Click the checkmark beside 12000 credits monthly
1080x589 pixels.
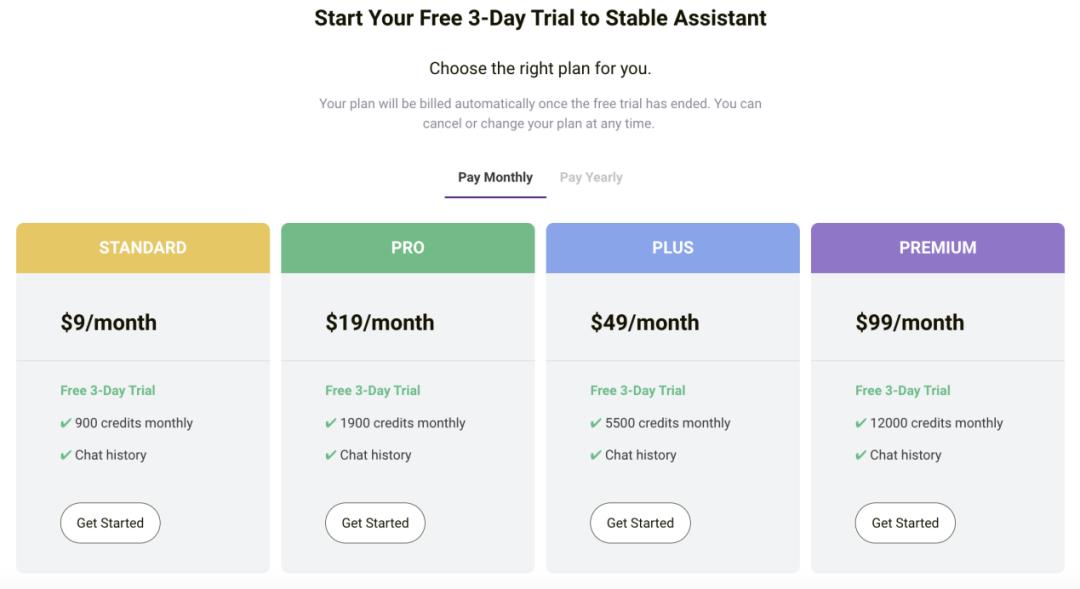tap(861, 424)
